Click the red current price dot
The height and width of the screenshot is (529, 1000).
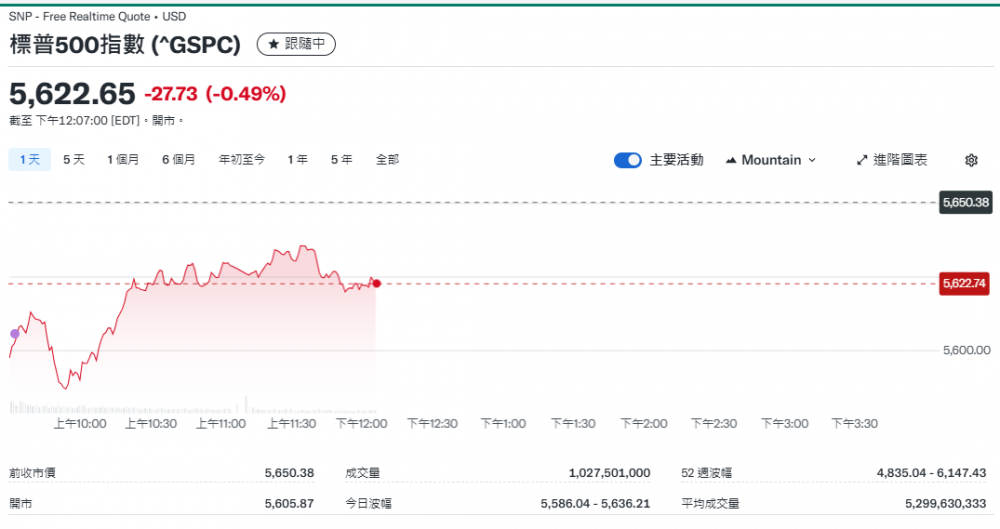tap(376, 284)
